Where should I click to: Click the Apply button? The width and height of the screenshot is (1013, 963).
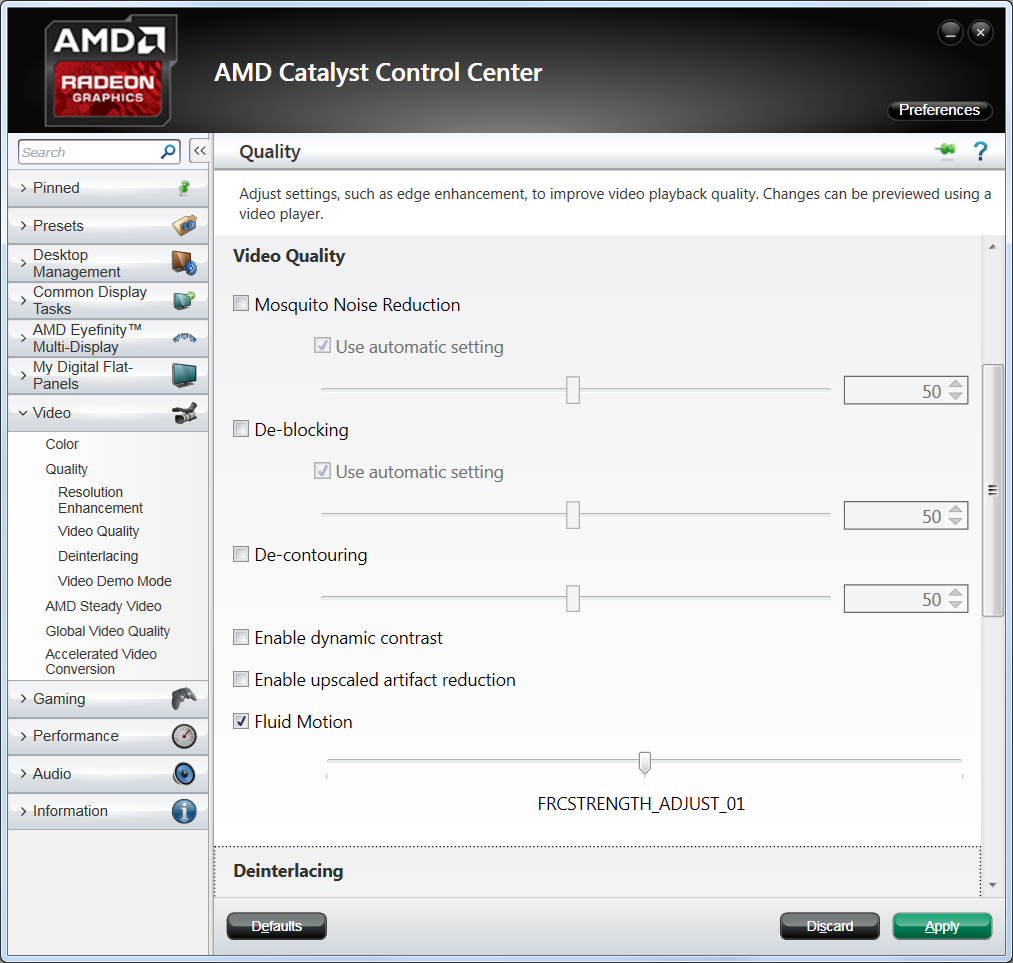942,926
